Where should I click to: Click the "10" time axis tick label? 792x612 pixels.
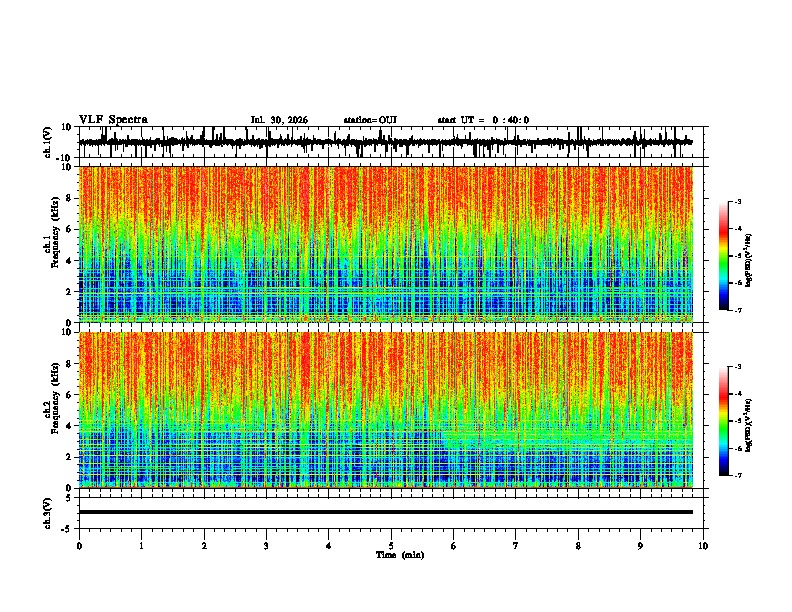point(703,546)
